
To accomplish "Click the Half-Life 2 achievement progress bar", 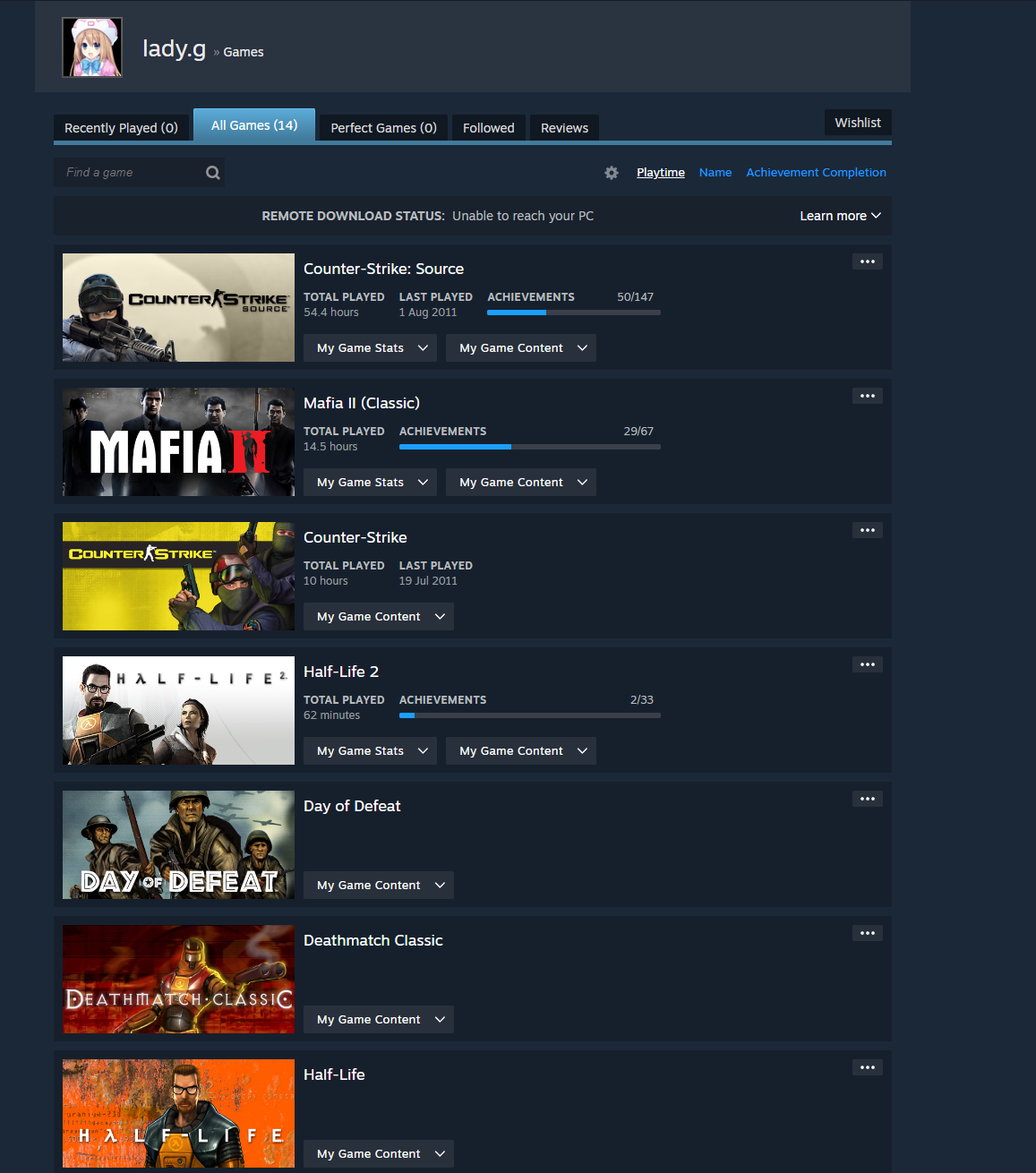I will tap(530, 715).
